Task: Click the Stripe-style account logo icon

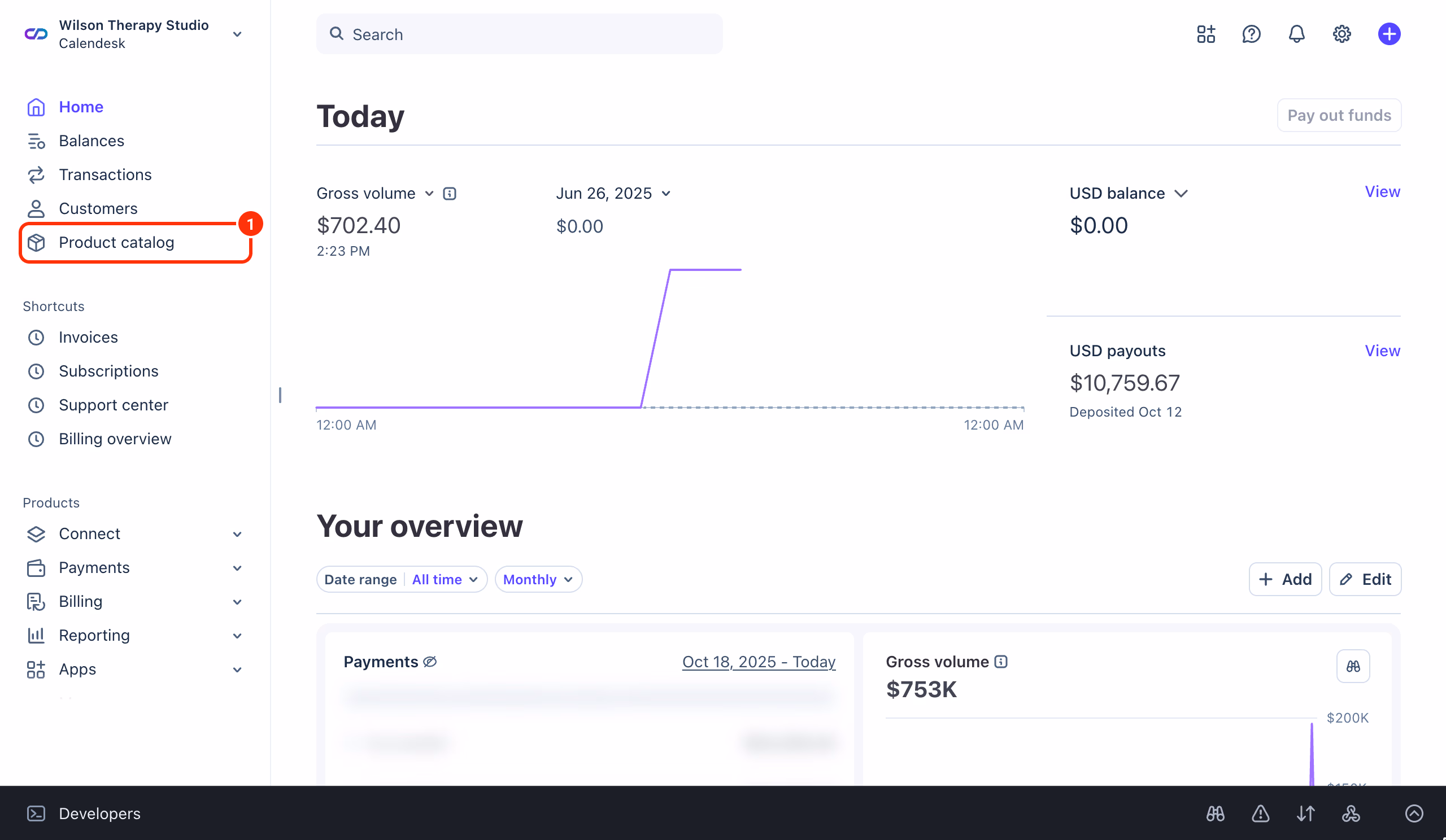Action: pos(36,34)
